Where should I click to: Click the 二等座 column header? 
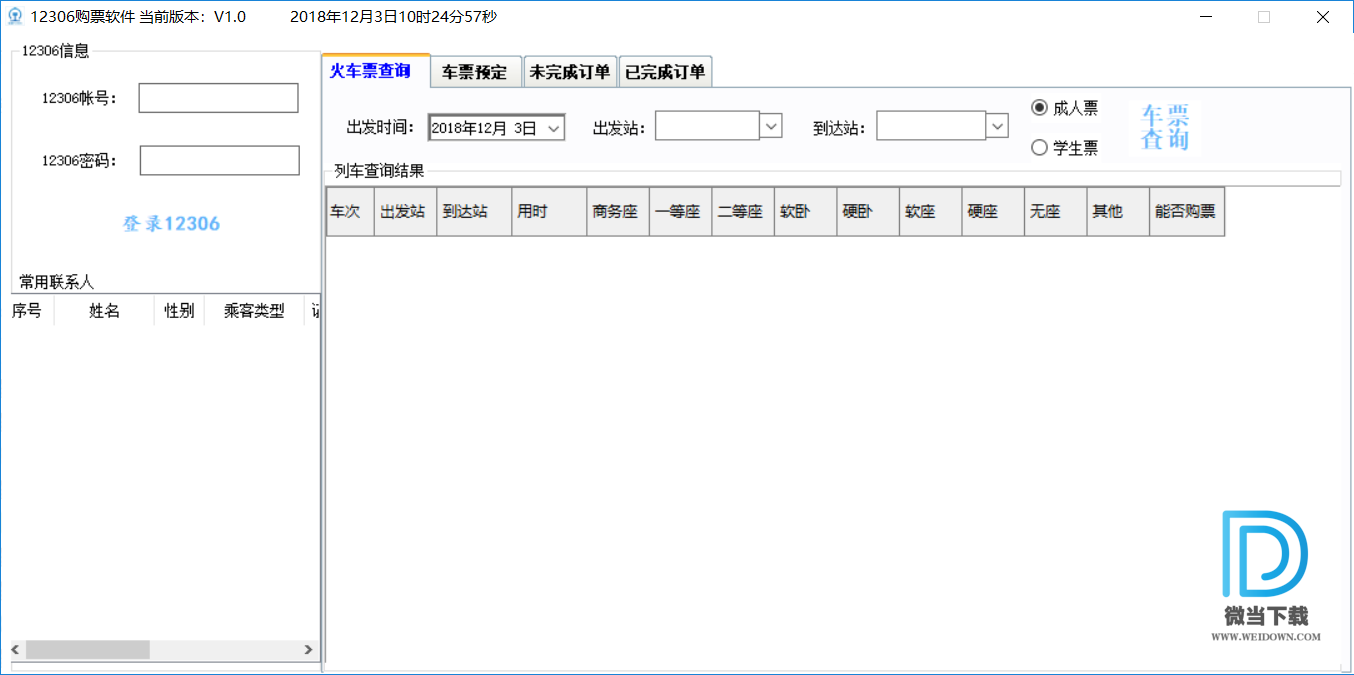point(743,212)
